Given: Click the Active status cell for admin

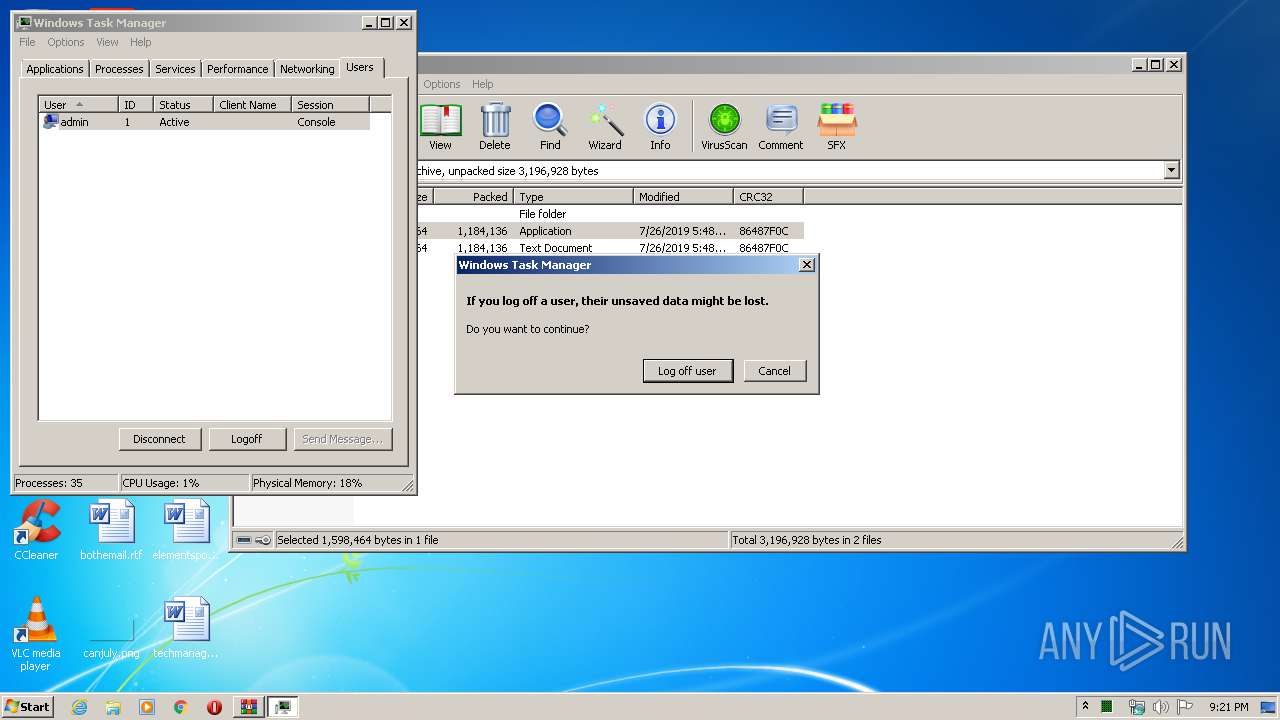Looking at the screenshot, I should (174, 122).
